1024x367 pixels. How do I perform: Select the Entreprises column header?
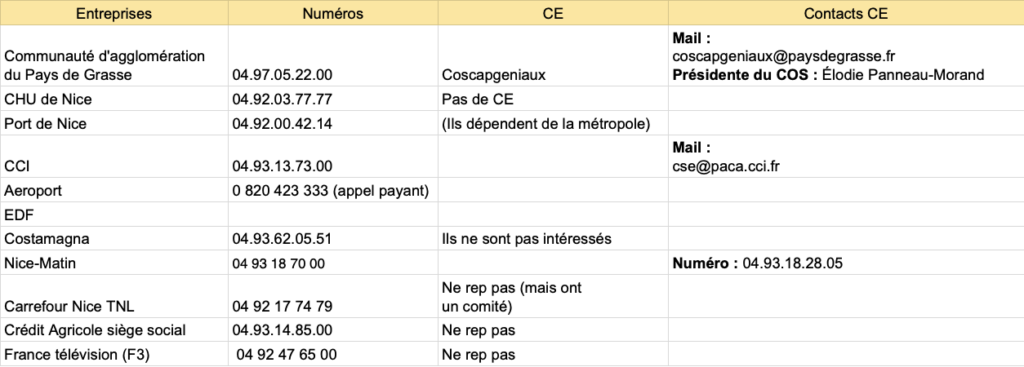coord(114,13)
